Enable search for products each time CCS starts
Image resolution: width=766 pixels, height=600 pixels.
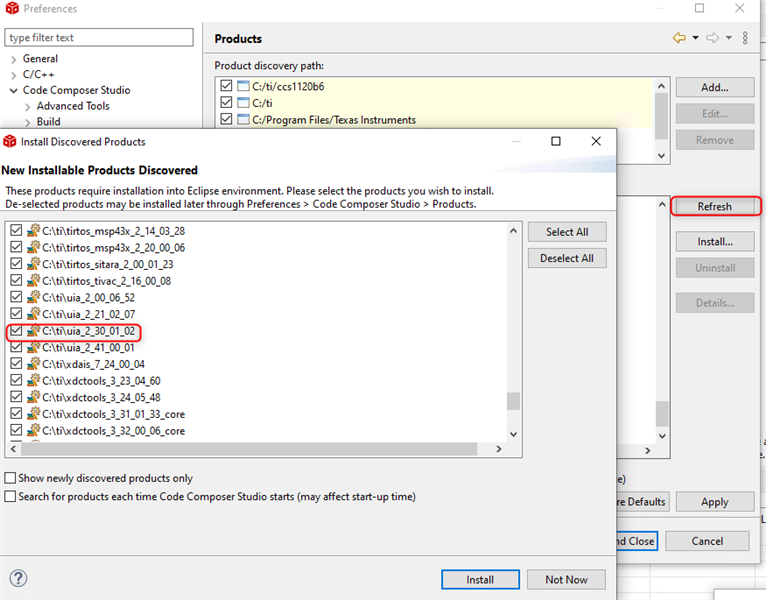10,496
